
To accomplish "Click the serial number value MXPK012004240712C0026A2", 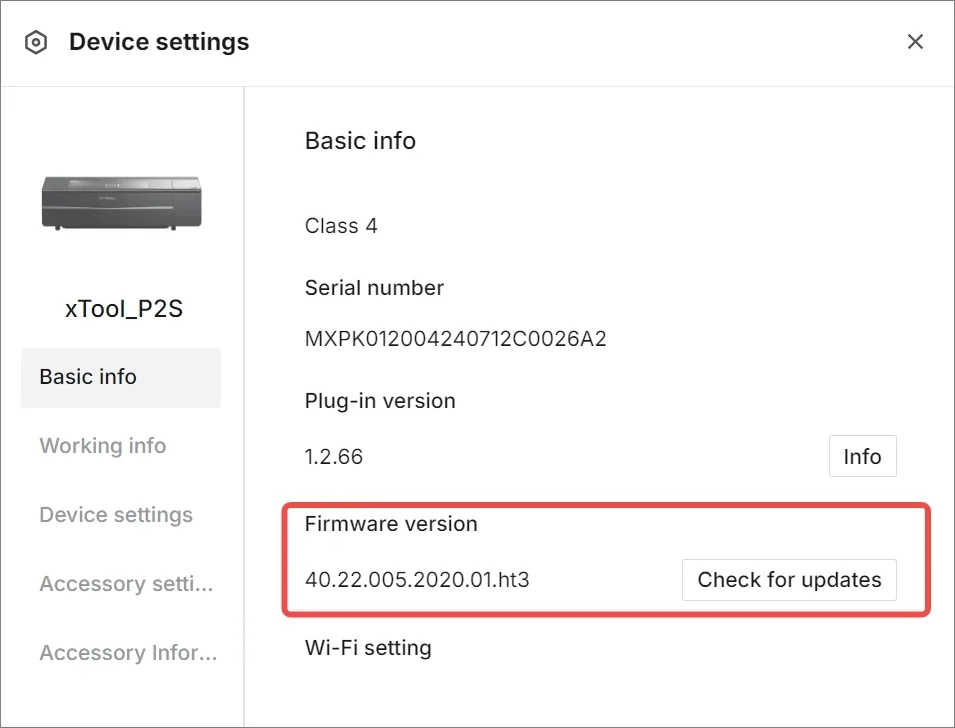I will [x=456, y=339].
